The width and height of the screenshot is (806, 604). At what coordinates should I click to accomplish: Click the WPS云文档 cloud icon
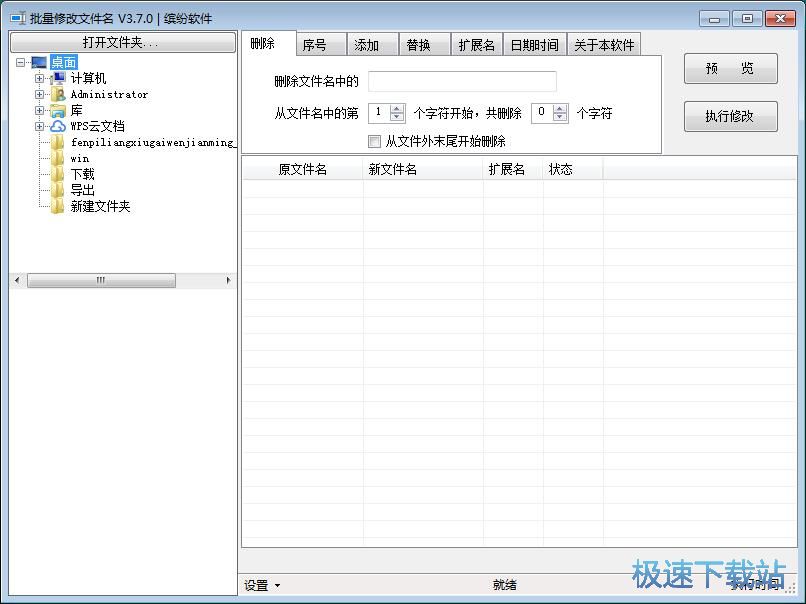click(x=58, y=126)
